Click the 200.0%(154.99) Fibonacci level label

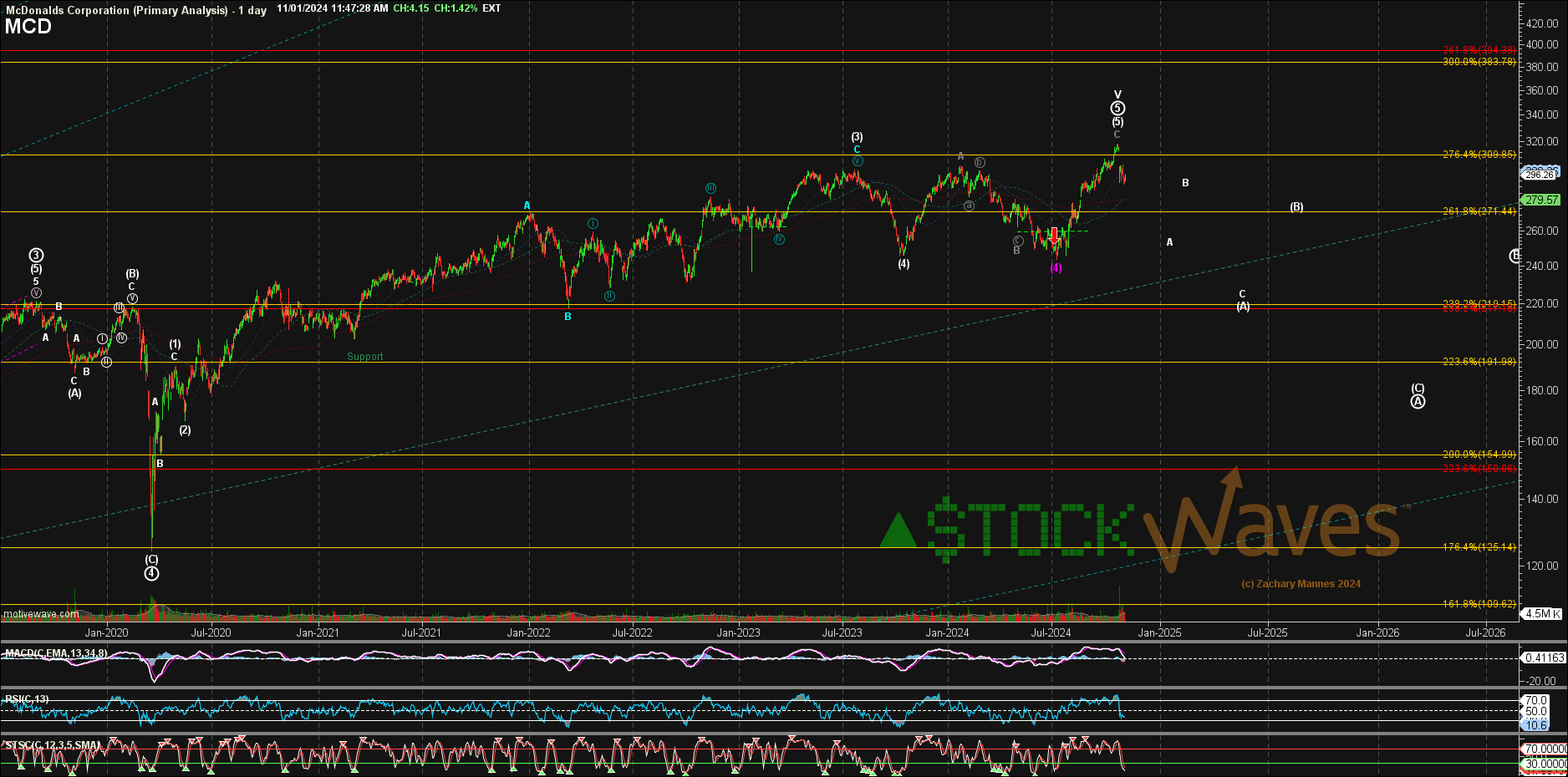click(1479, 455)
